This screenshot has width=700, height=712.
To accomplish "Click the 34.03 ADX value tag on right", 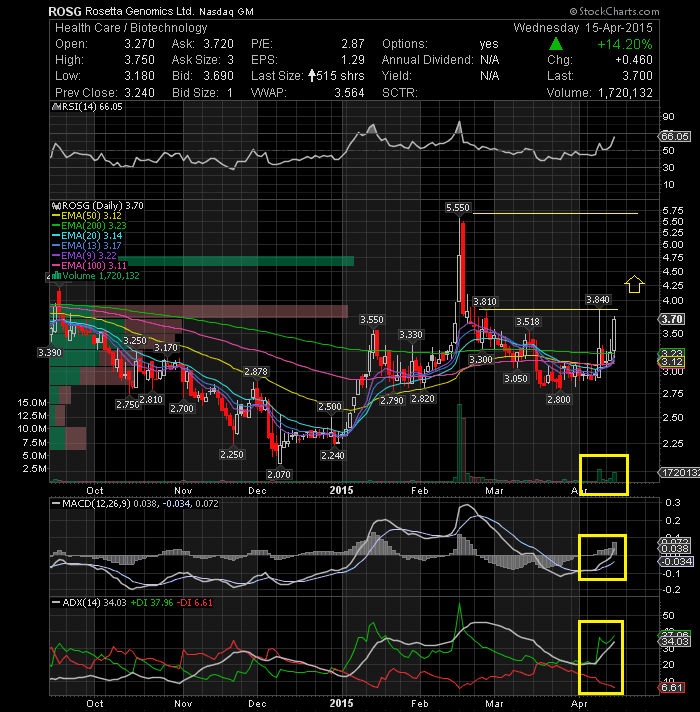I will point(675,641).
